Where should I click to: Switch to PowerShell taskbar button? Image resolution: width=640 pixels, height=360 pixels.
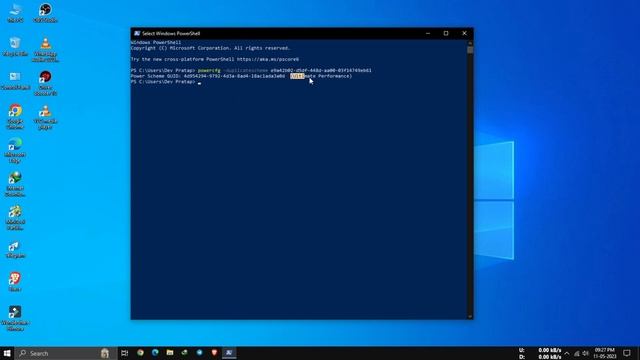(229, 353)
